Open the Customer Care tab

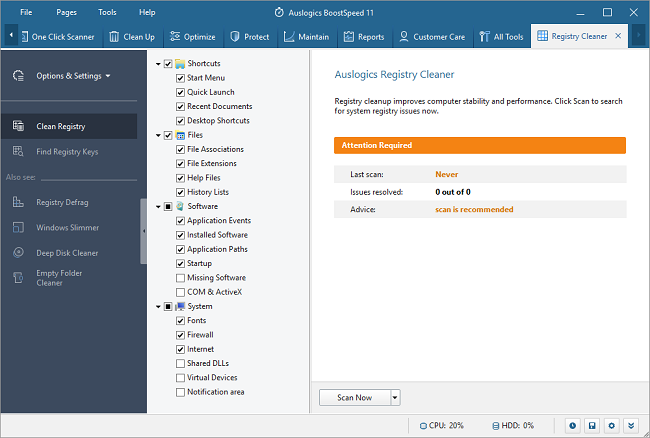[432, 37]
